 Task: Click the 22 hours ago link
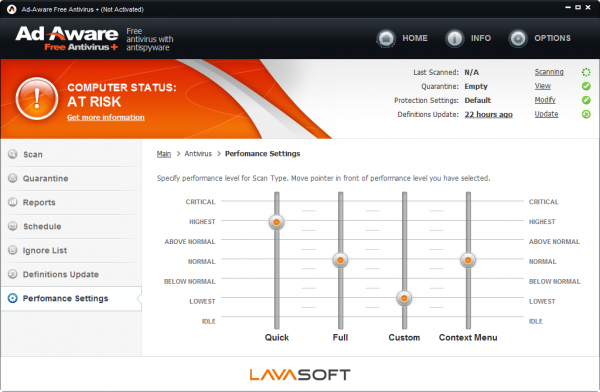click(x=489, y=114)
